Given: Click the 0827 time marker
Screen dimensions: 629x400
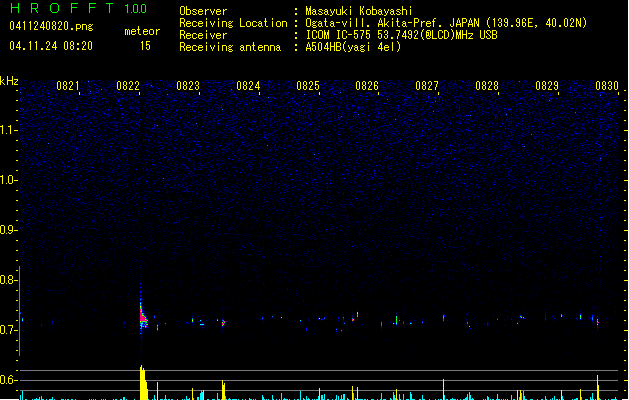Looking at the screenshot, I should 427,85.
